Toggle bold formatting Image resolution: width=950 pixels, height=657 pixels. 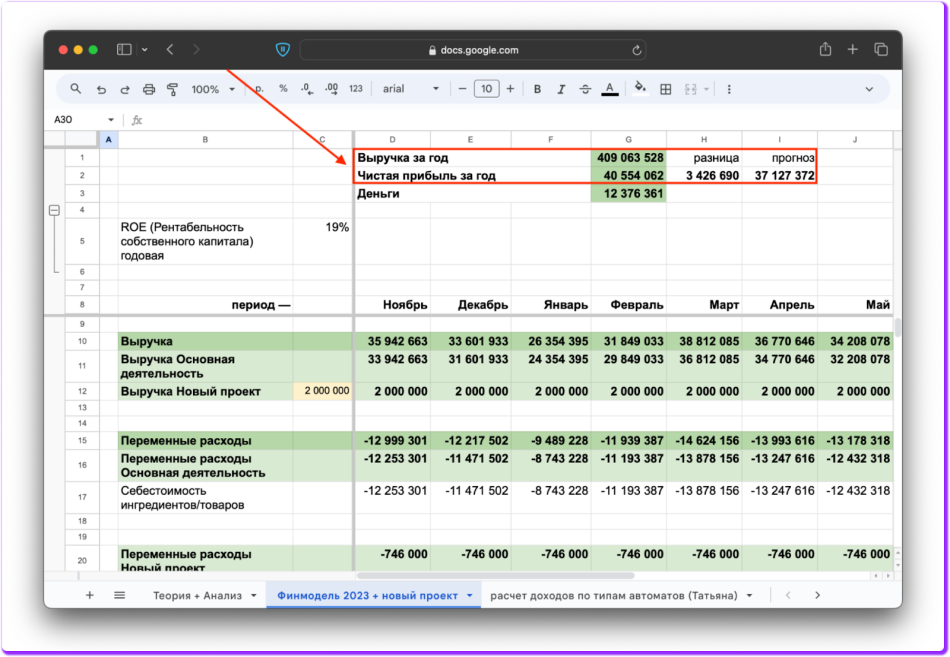tap(537, 89)
